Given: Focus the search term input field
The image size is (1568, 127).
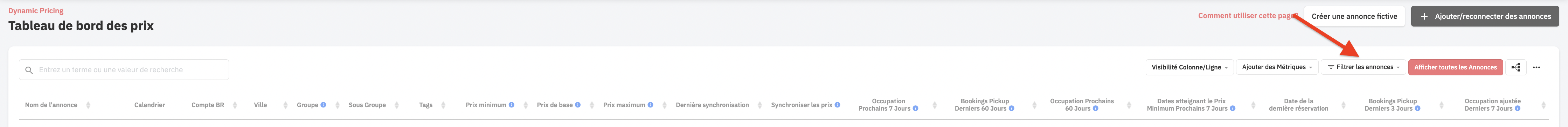Looking at the screenshot, I should (124, 70).
